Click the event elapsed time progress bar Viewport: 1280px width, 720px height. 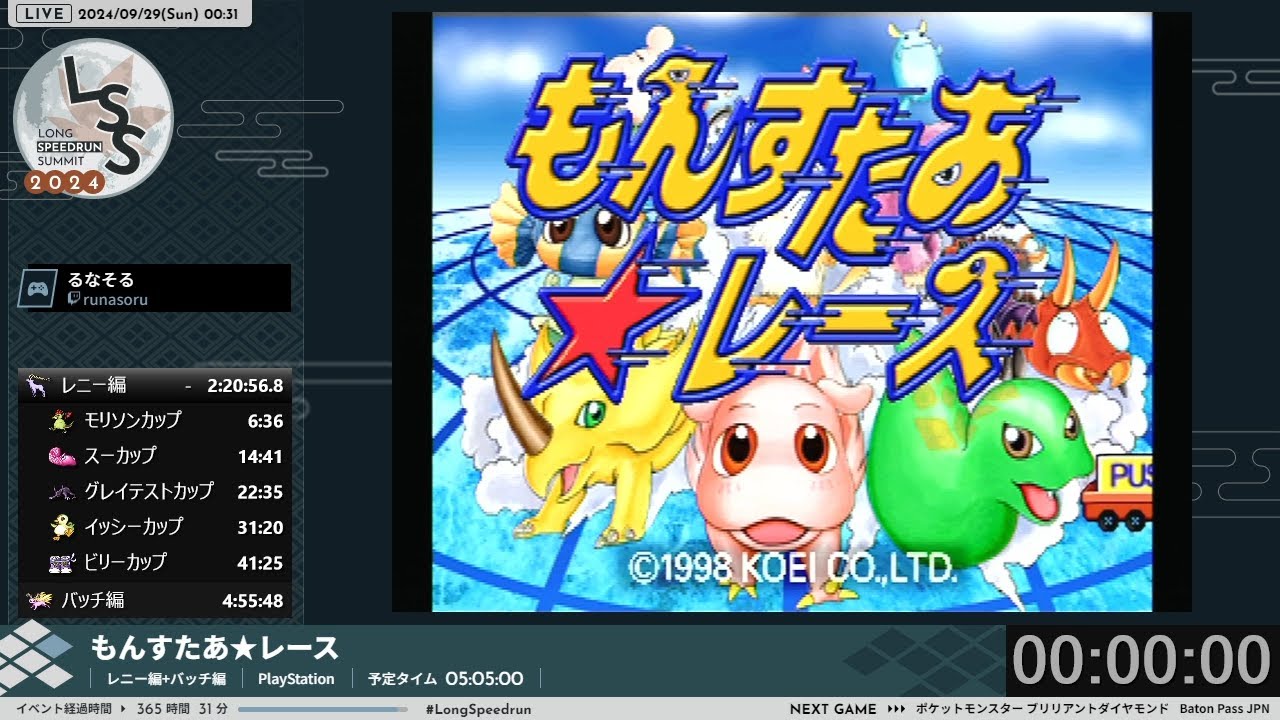(323, 709)
